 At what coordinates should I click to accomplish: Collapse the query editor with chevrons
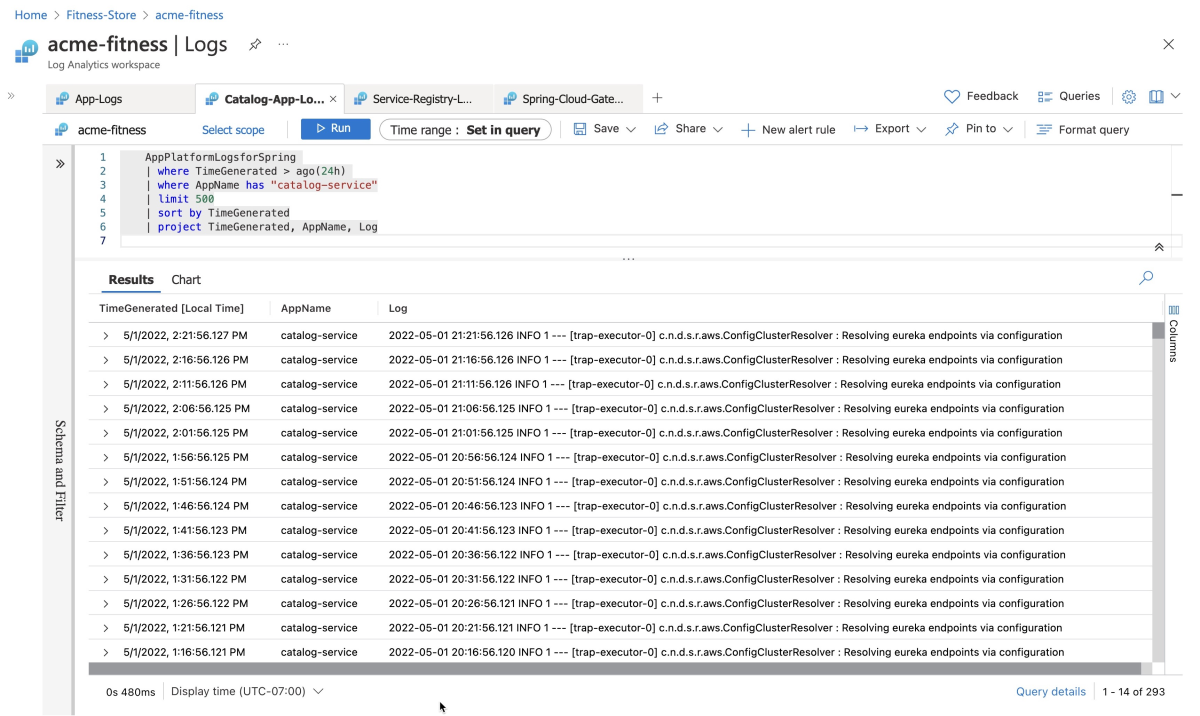(1159, 247)
